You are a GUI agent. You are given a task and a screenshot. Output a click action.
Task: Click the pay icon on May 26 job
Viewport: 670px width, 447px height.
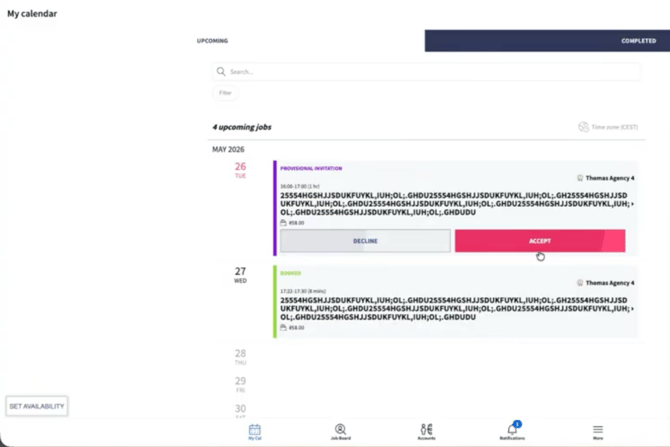(283, 223)
